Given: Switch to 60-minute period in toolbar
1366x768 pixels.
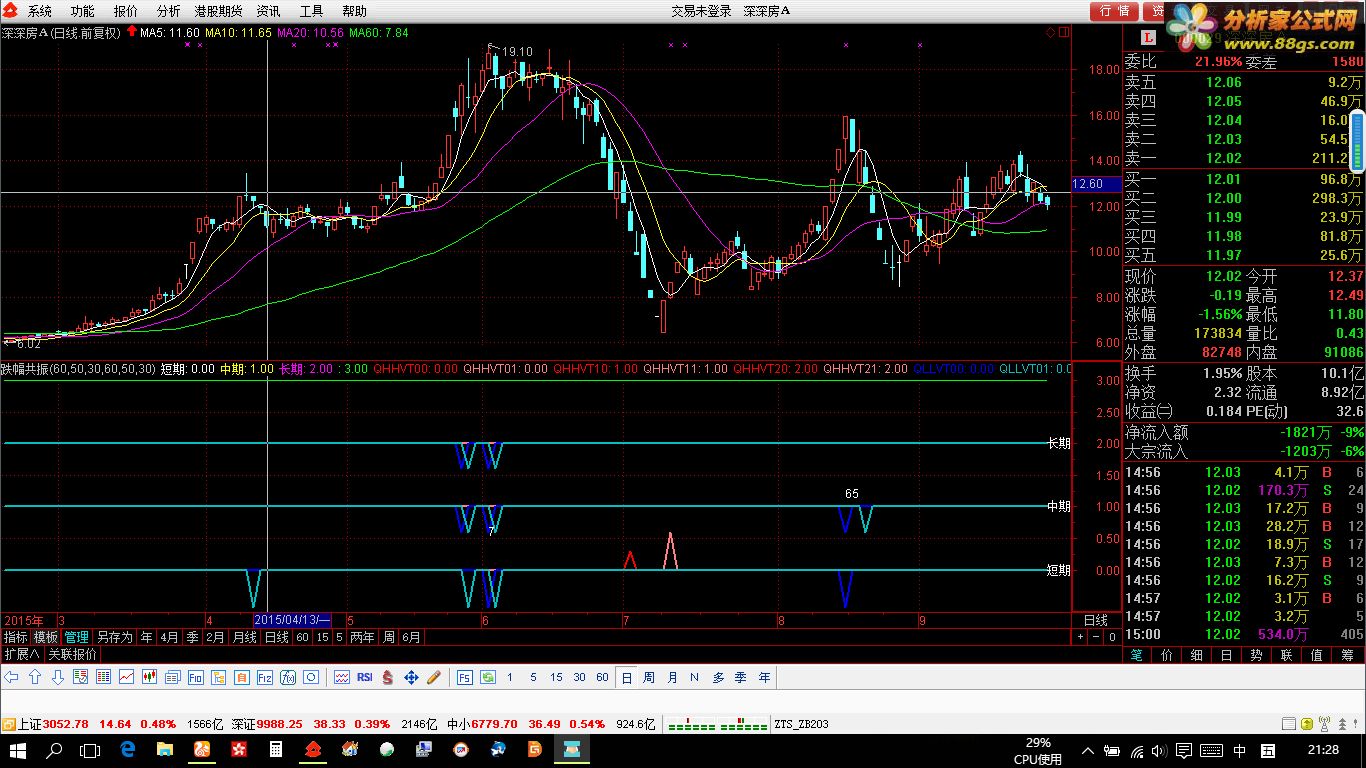Looking at the screenshot, I should click(602, 677).
